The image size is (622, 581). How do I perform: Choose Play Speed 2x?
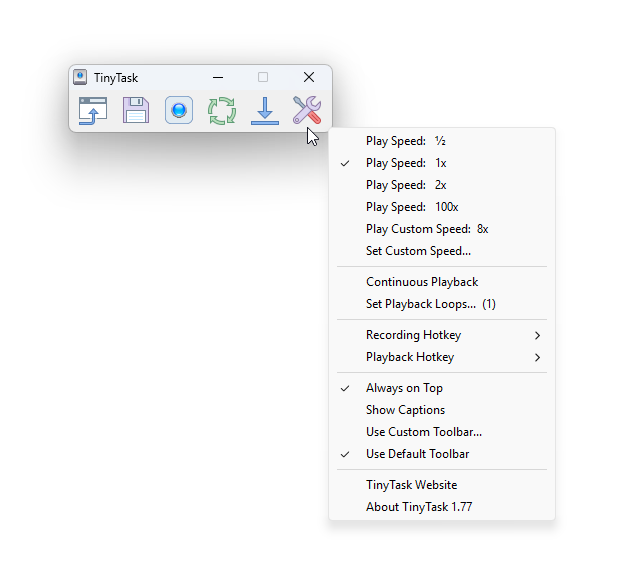coord(442,185)
